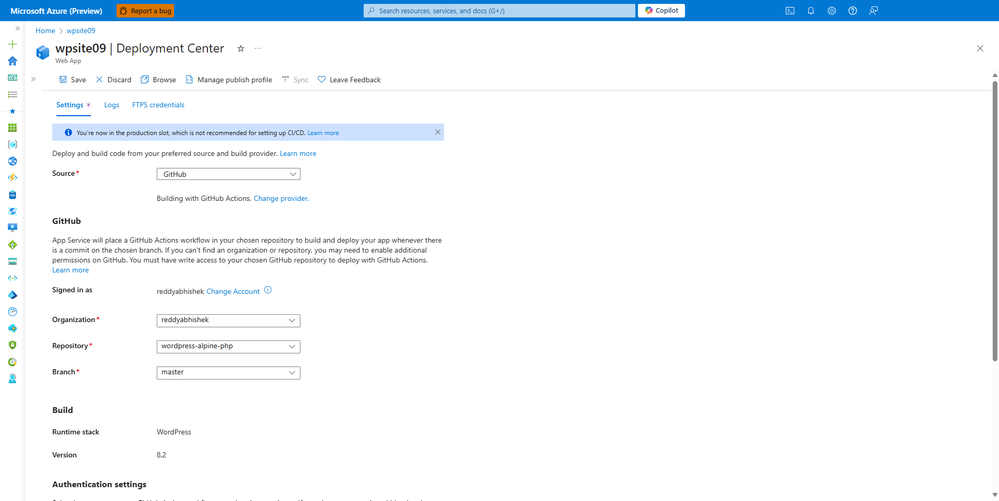Open Virtual networks arrows icon
This screenshot has width=999, height=501.
12,278
